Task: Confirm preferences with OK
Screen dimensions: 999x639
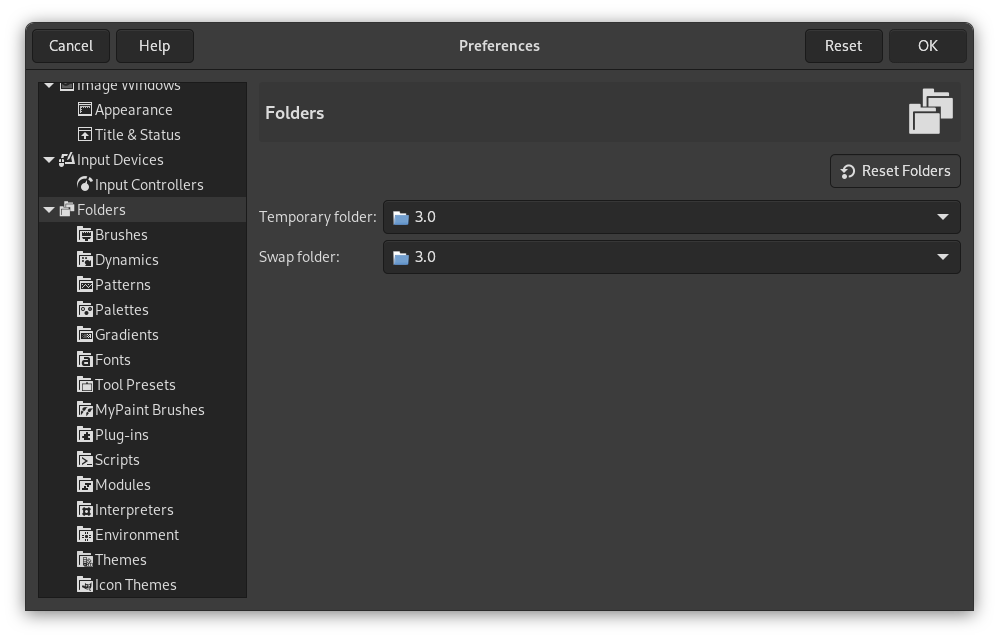Action: point(927,45)
